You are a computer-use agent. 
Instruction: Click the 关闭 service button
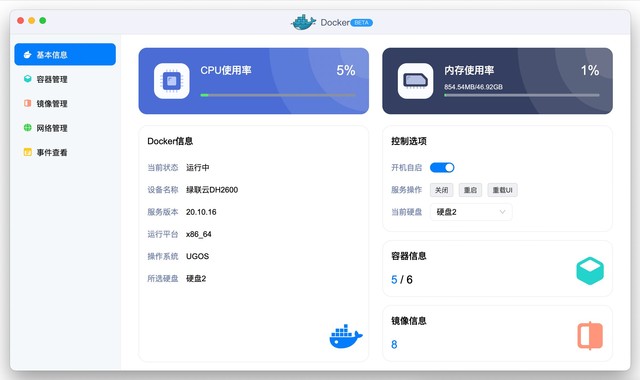click(441, 190)
